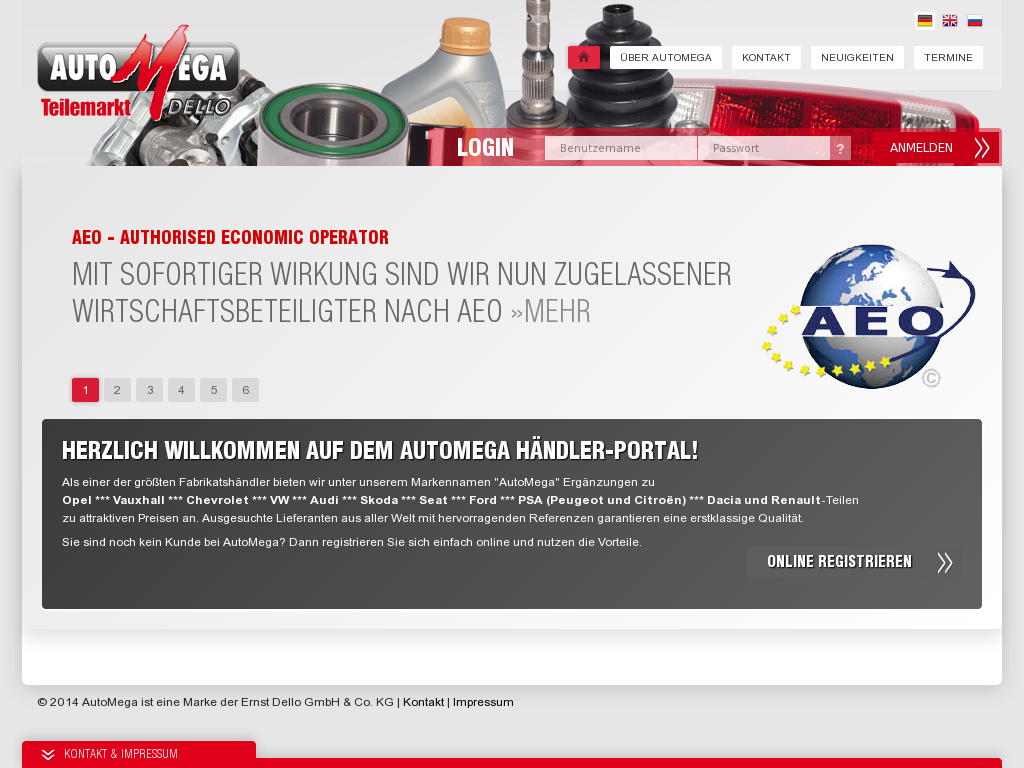Click the home icon in navigation
Screen dimensions: 1024x768
point(584,57)
